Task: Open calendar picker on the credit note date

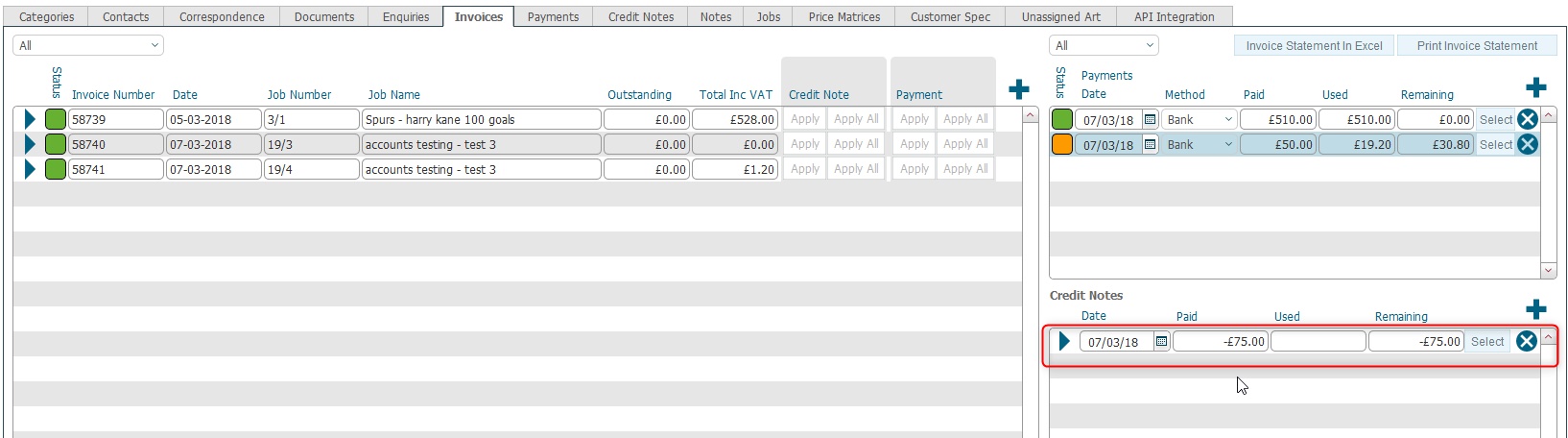Action: pyautogui.click(x=1161, y=341)
